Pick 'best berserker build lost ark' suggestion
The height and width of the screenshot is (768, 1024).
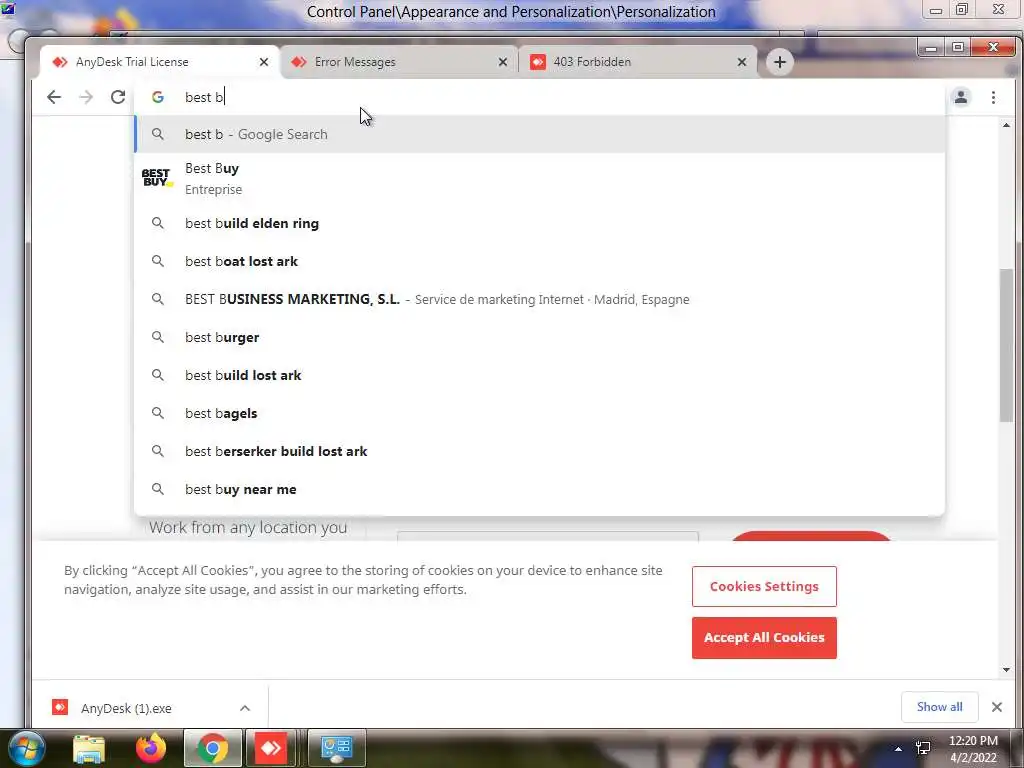pyautogui.click(x=539, y=451)
